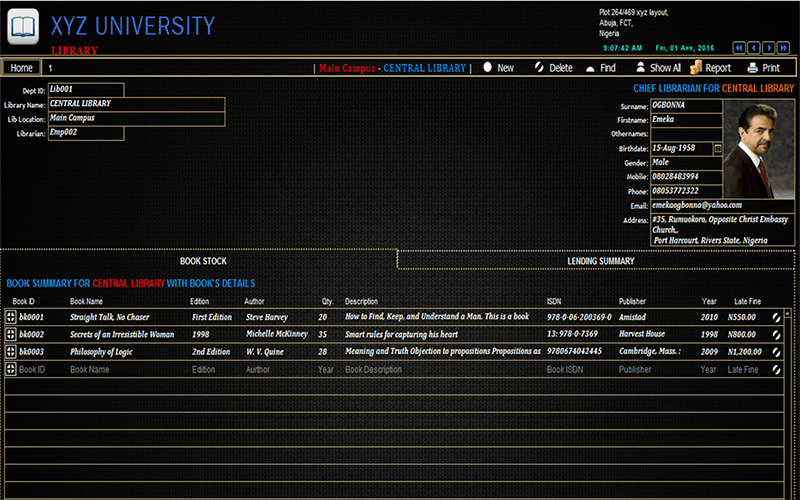Switch to the Lending Summary tab
Image resolution: width=800 pixels, height=500 pixels.
tap(600, 261)
